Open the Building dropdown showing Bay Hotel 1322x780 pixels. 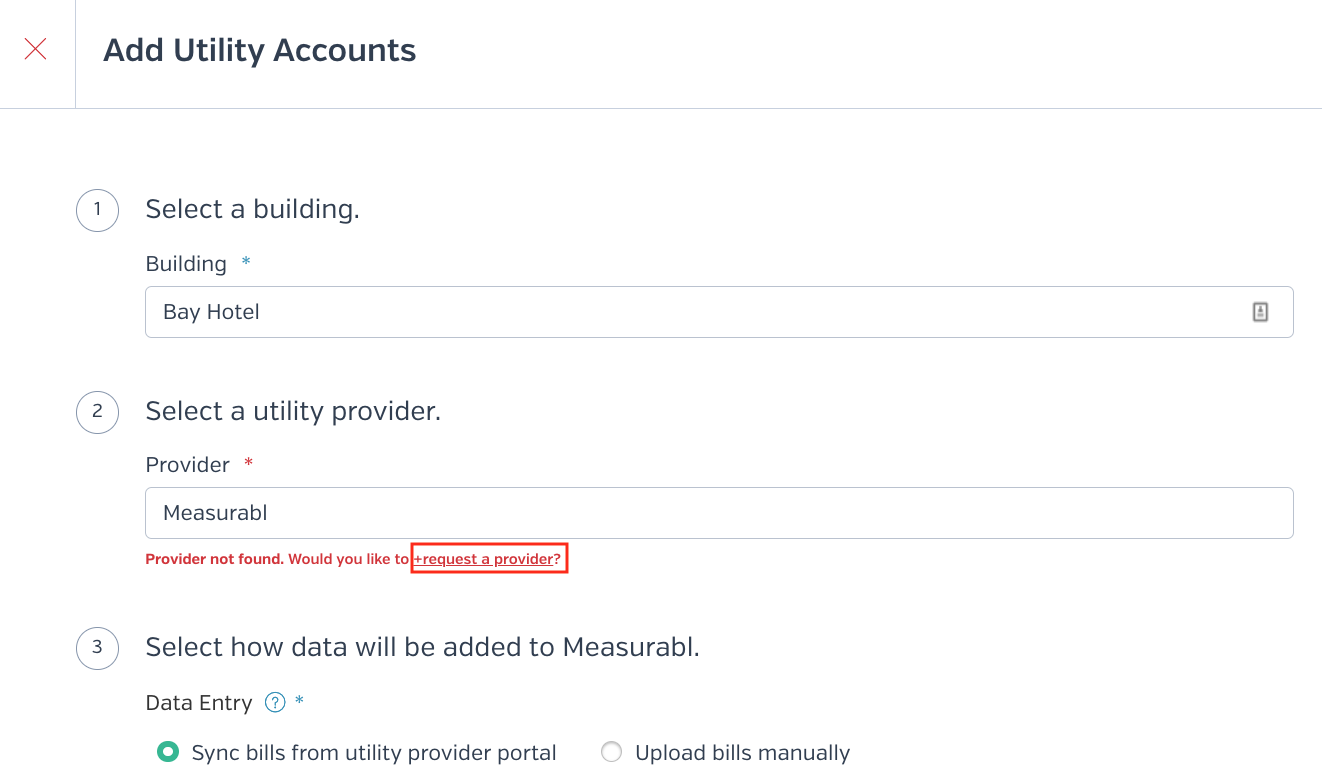719,312
